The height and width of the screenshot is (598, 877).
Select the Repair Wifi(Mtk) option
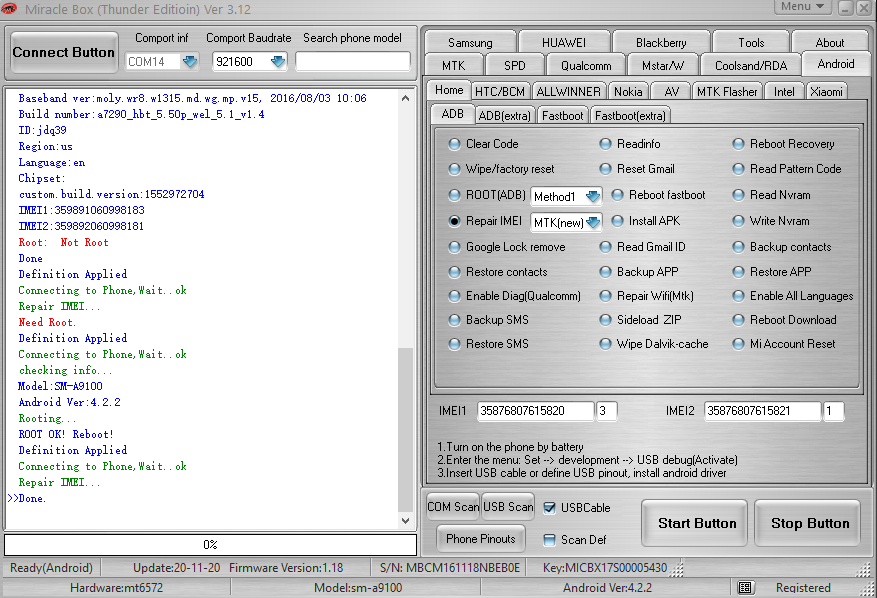[605, 296]
